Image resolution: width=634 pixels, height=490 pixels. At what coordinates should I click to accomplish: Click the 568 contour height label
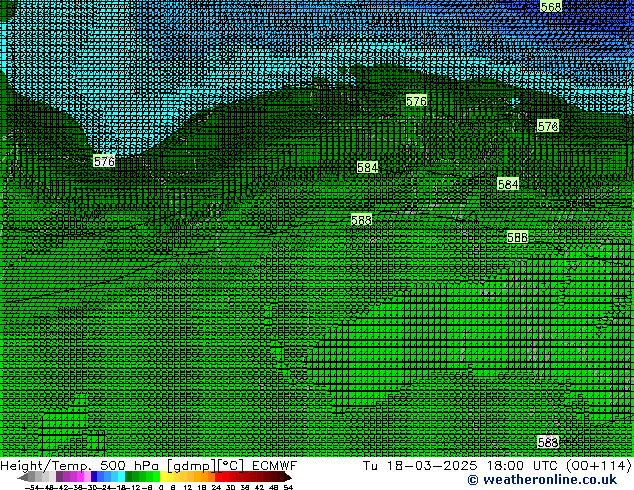click(x=551, y=6)
